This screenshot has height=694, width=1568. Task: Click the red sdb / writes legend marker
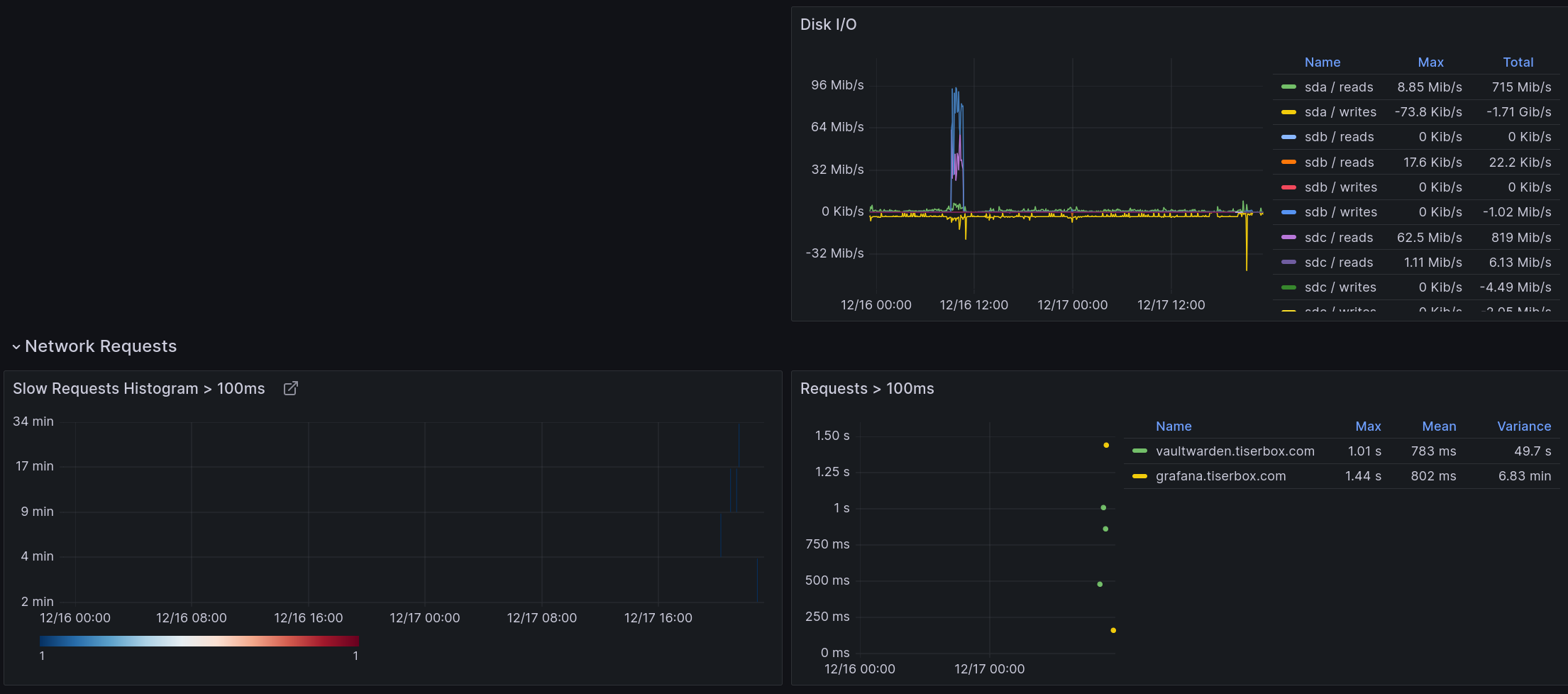click(x=1289, y=187)
